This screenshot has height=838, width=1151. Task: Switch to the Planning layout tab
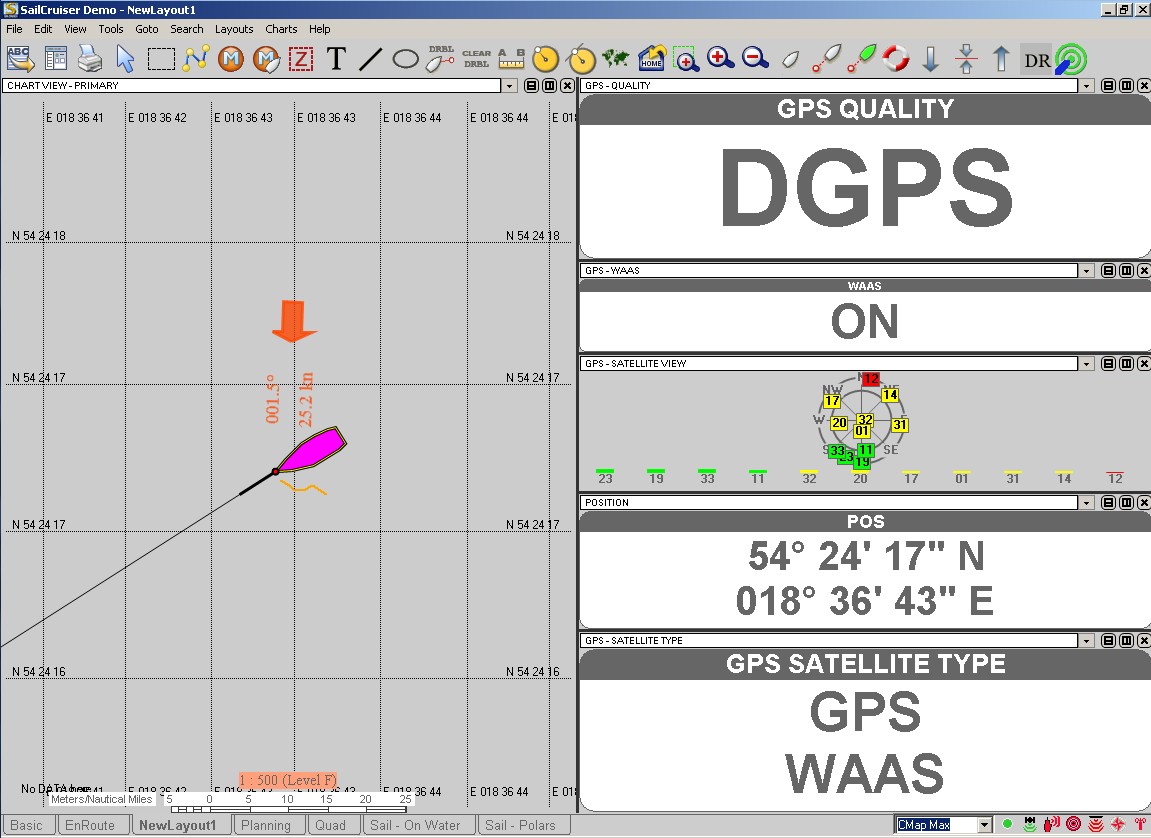coord(266,826)
